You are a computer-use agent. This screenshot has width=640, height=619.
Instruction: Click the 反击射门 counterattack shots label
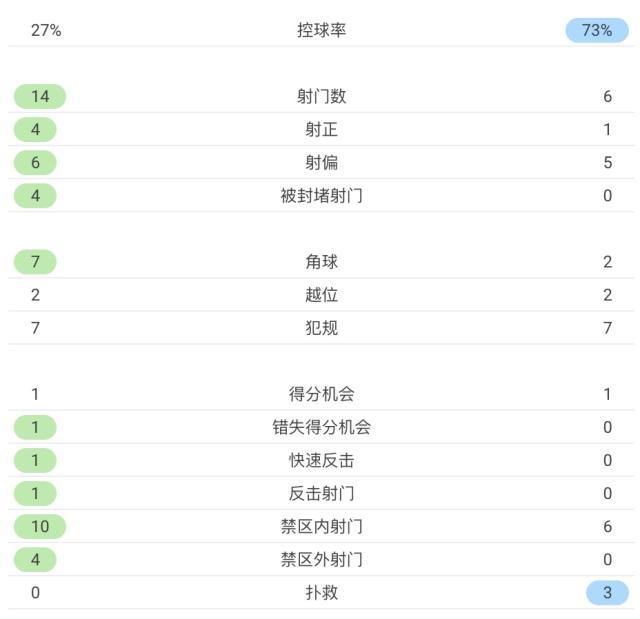point(321,493)
